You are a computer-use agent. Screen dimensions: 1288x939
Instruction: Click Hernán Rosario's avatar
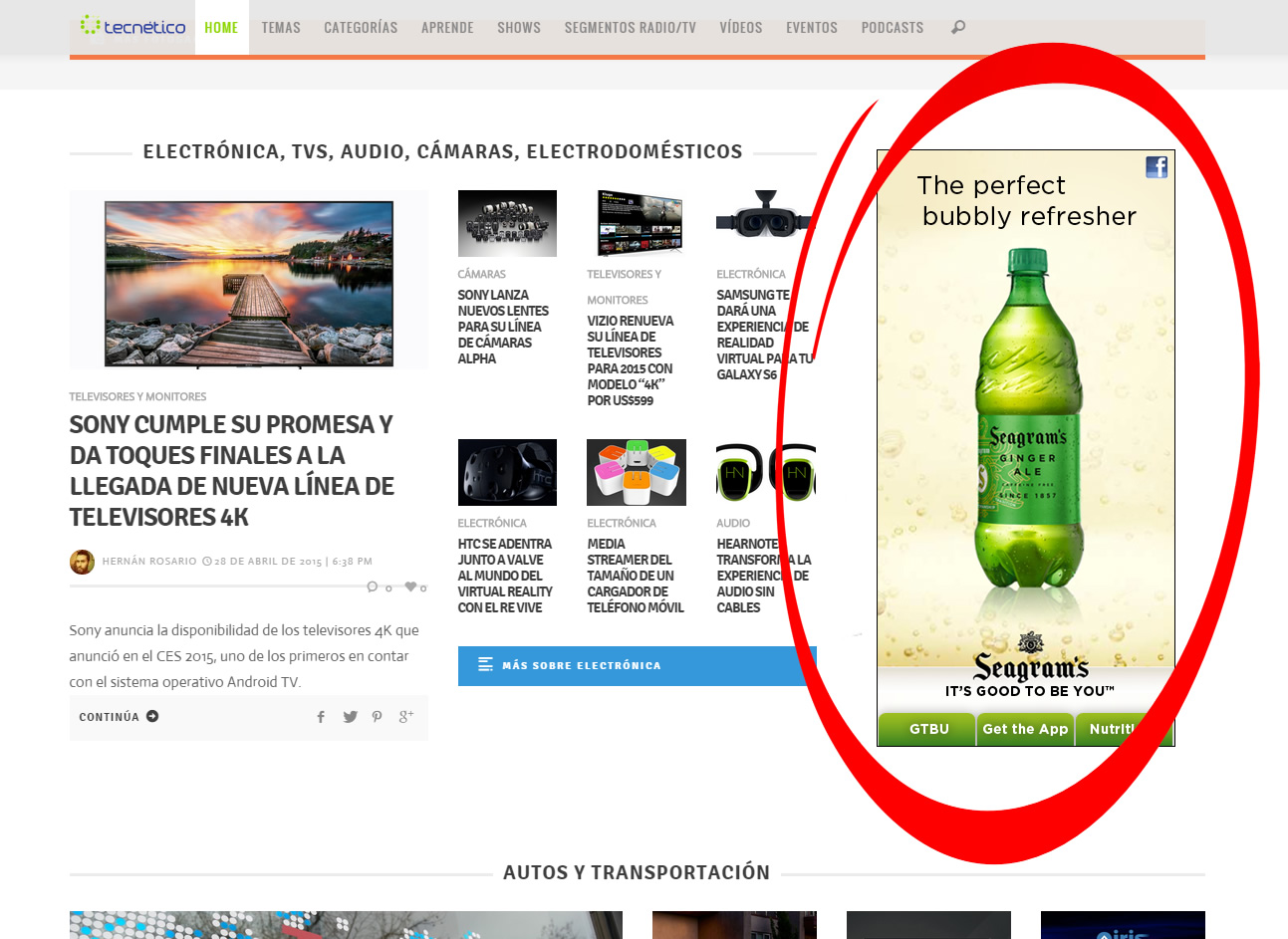[82, 562]
